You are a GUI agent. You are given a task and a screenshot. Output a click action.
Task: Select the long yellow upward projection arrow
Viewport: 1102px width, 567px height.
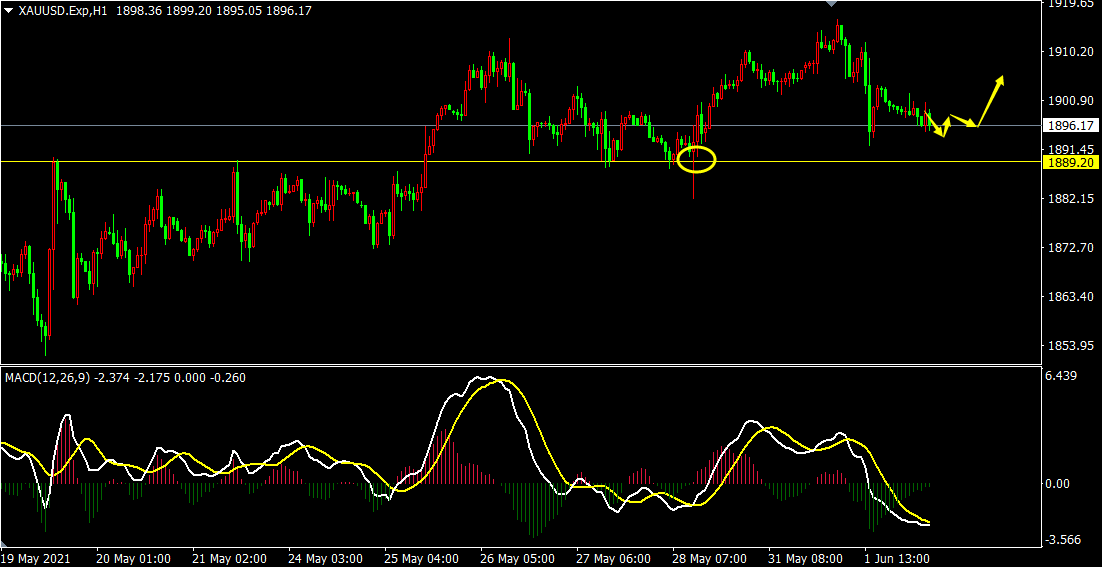point(991,100)
